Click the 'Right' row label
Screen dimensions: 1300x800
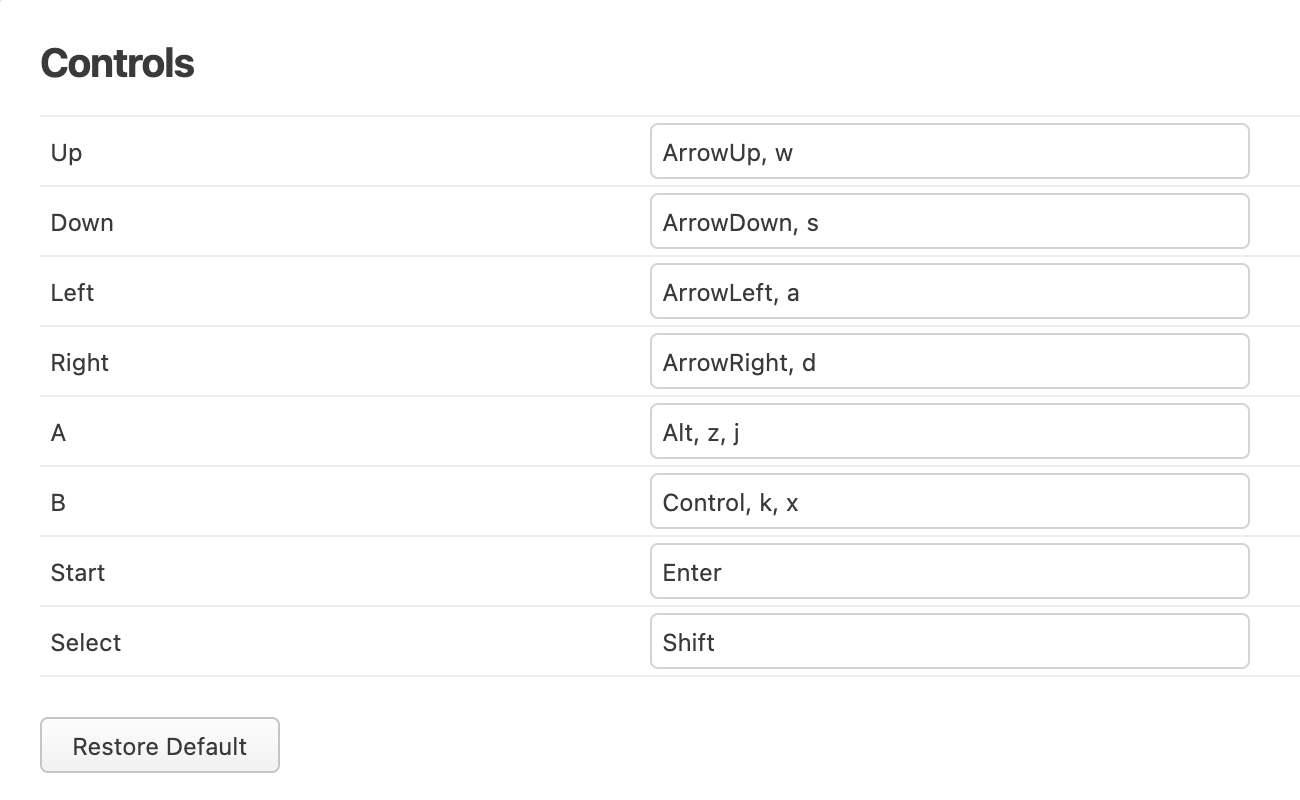[80, 363]
